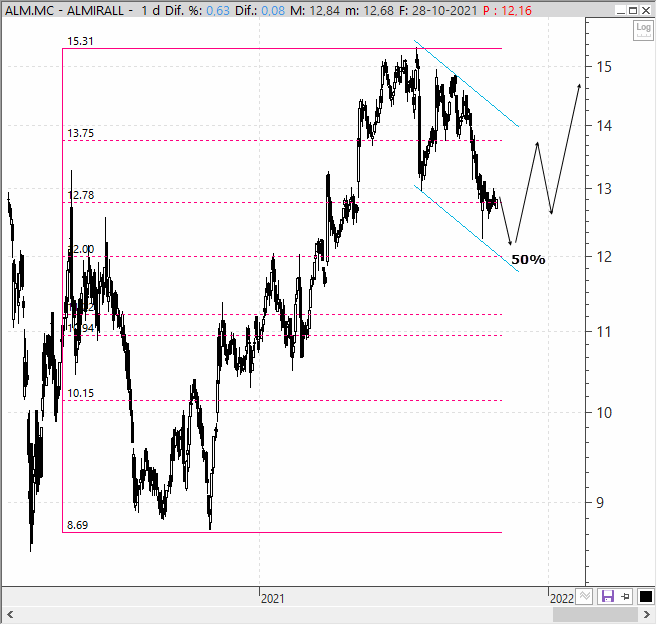Click the horizontal scrollbar right arrow
The width and height of the screenshot is (657, 625).
(647, 615)
